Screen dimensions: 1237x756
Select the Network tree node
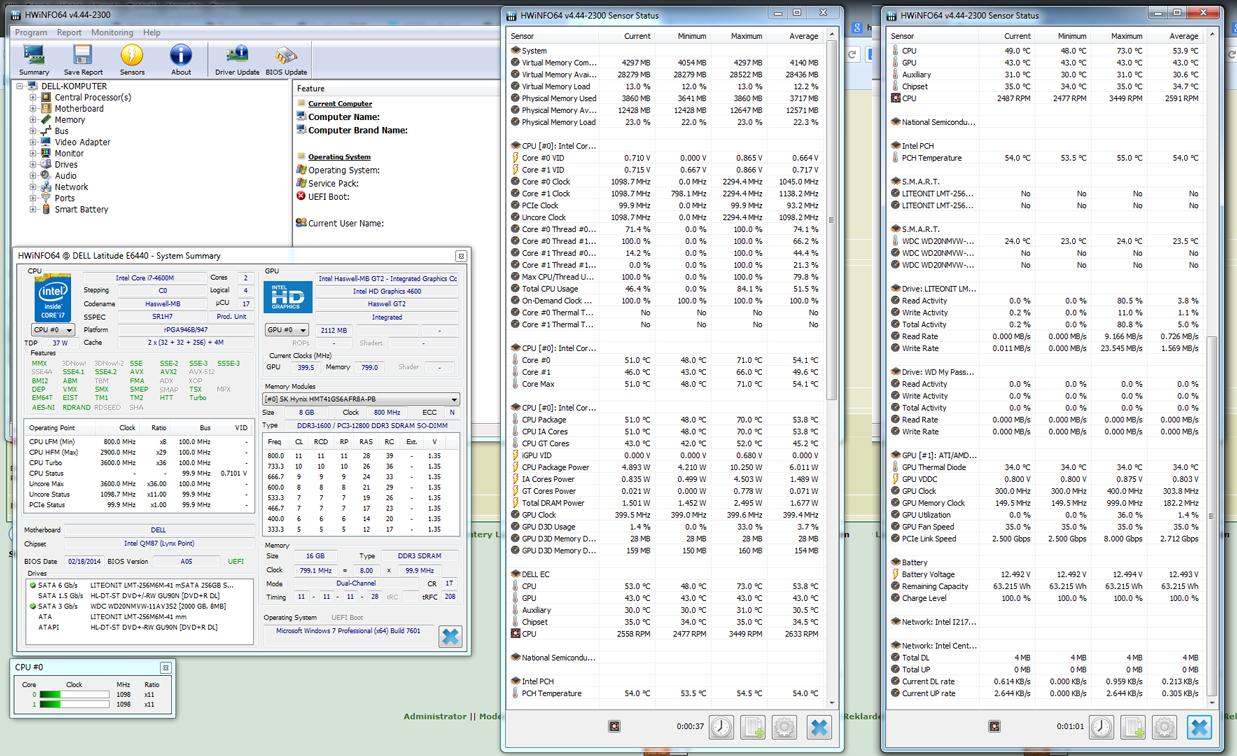(71, 187)
